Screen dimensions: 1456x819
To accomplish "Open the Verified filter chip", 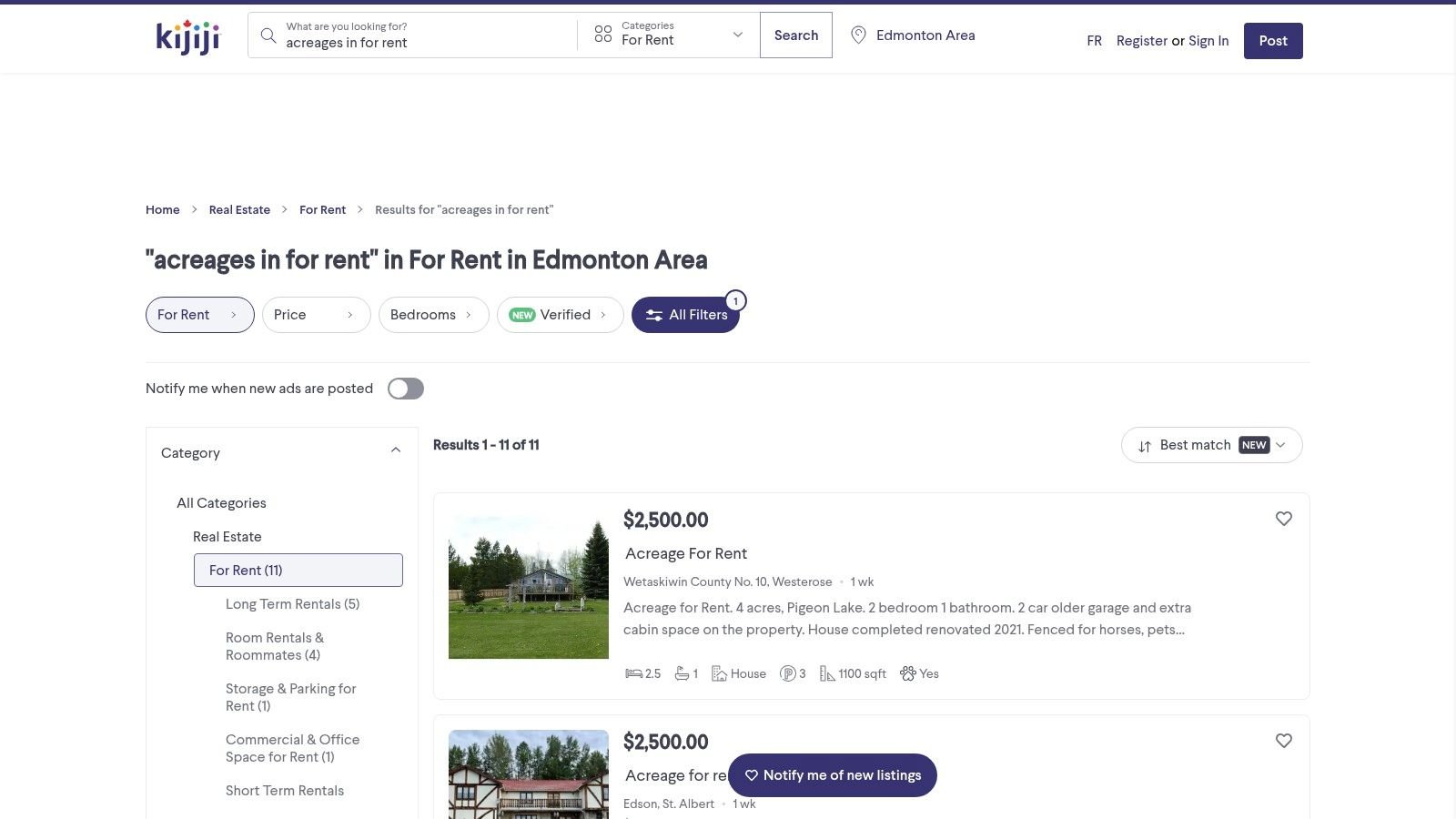I will [x=560, y=315].
